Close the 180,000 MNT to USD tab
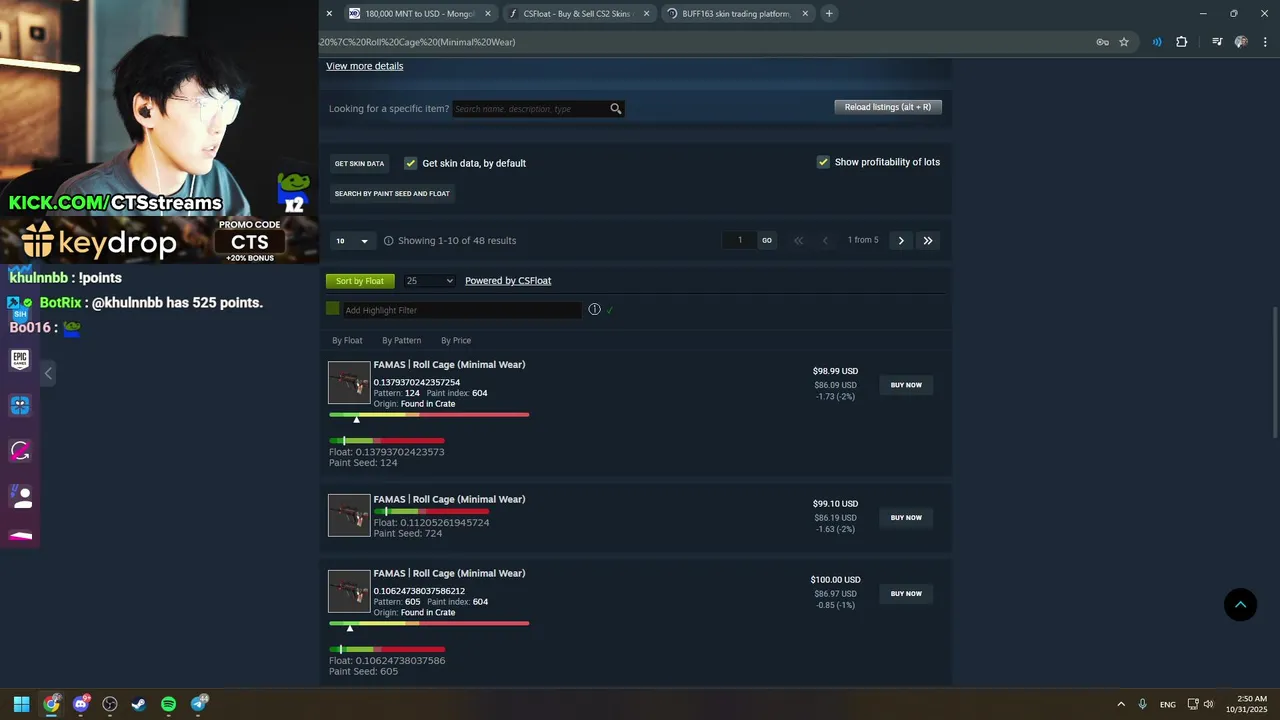Image resolution: width=1280 pixels, height=720 pixels. click(488, 14)
